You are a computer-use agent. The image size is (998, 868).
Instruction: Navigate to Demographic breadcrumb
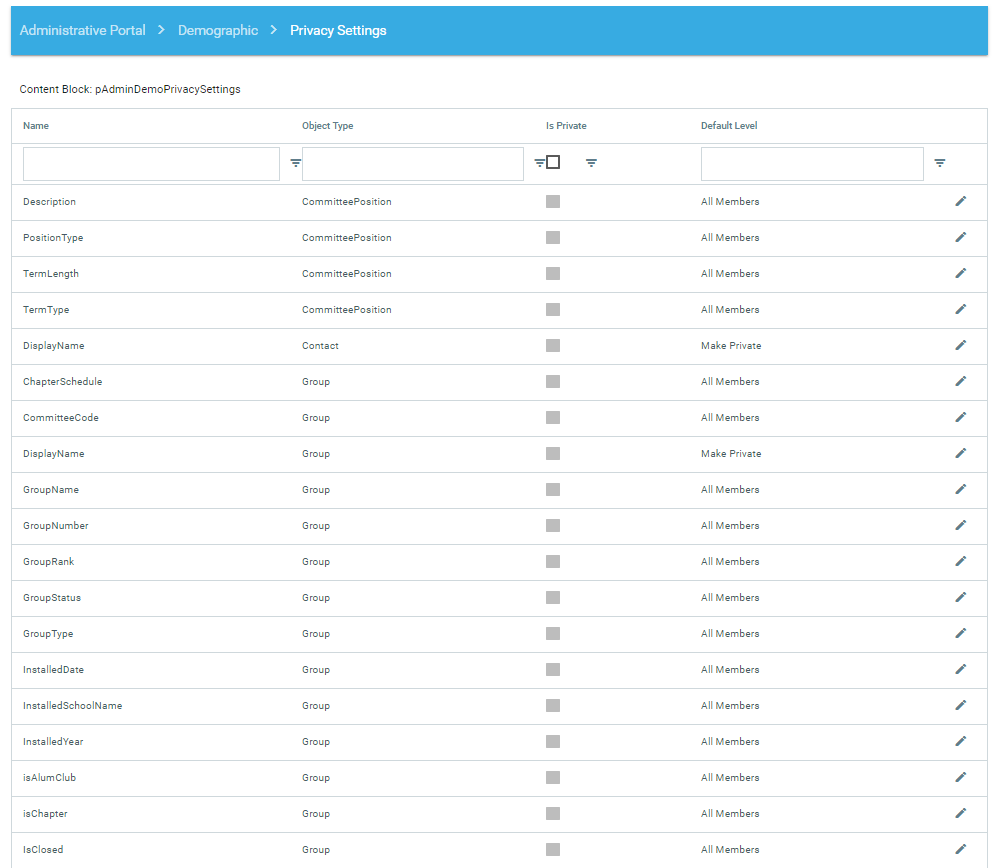pos(218,31)
